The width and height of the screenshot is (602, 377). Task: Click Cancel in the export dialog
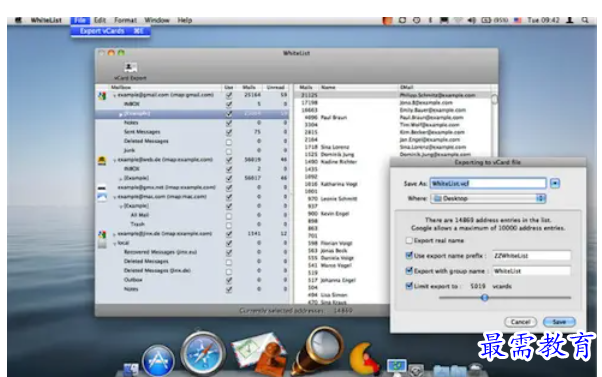click(x=520, y=322)
